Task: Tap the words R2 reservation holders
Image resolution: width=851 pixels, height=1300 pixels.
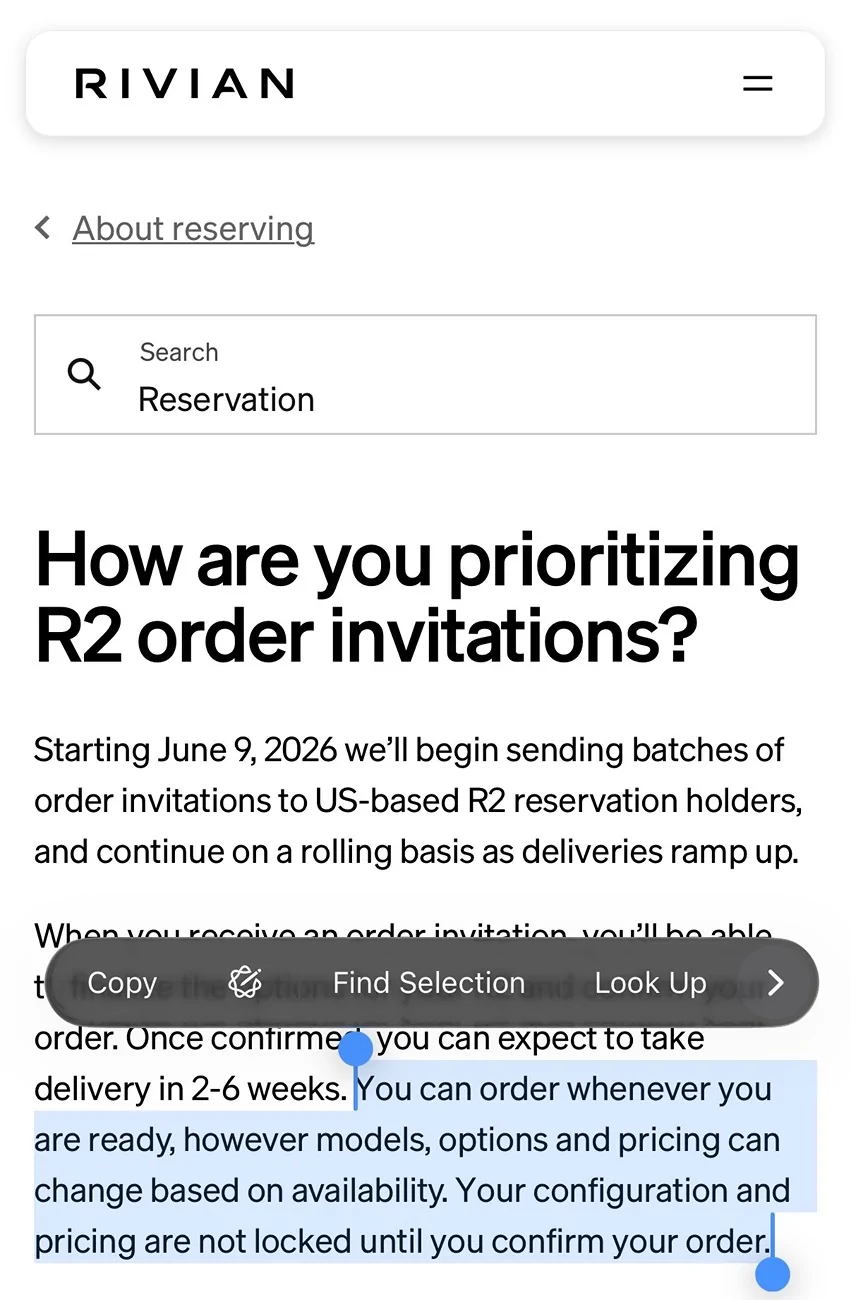Action: pyautogui.click(x=633, y=801)
